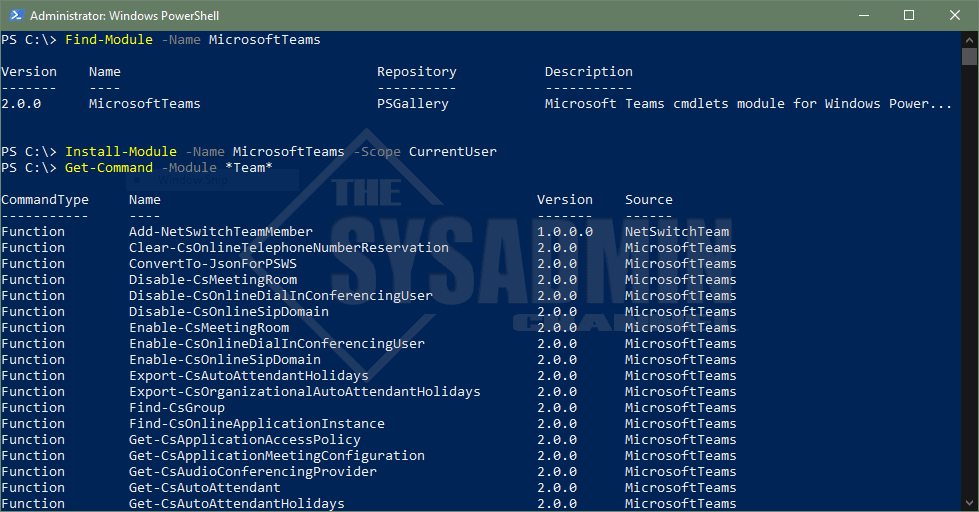The width and height of the screenshot is (979, 512).
Task: Click 'PSGallery' repository value
Action: point(413,104)
